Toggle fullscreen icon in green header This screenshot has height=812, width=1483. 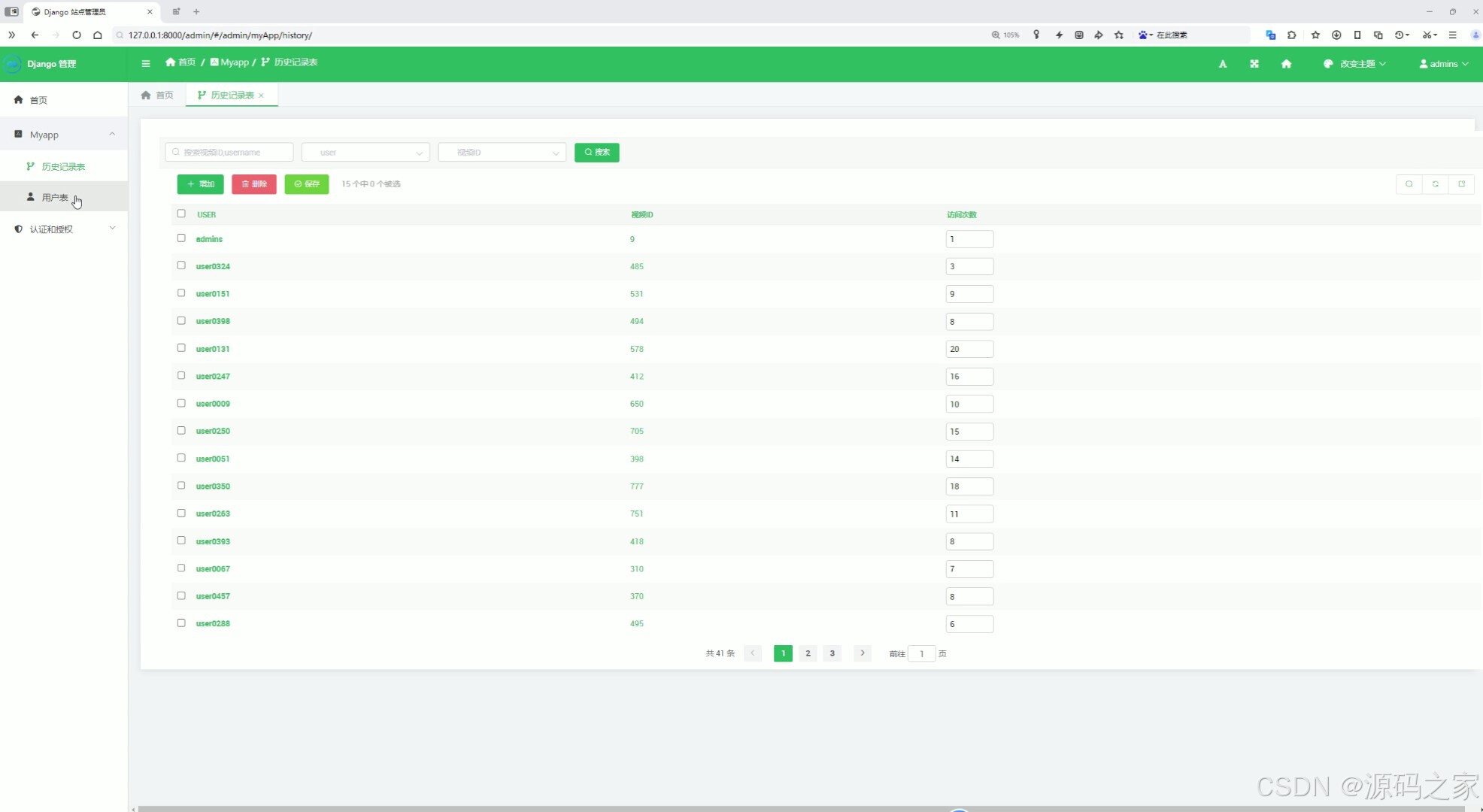pyautogui.click(x=1254, y=64)
